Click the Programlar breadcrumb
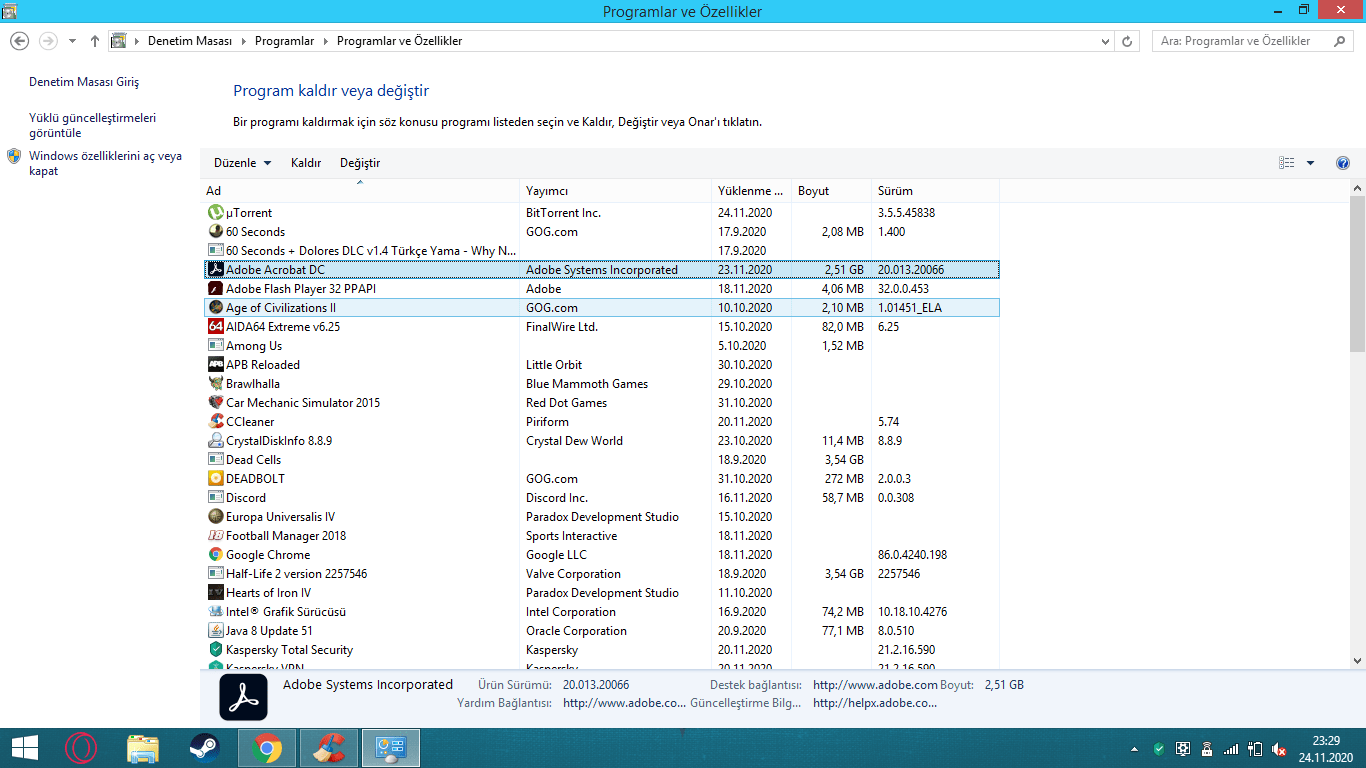Image resolution: width=1366 pixels, height=768 pixels. [x=284, y=41]
